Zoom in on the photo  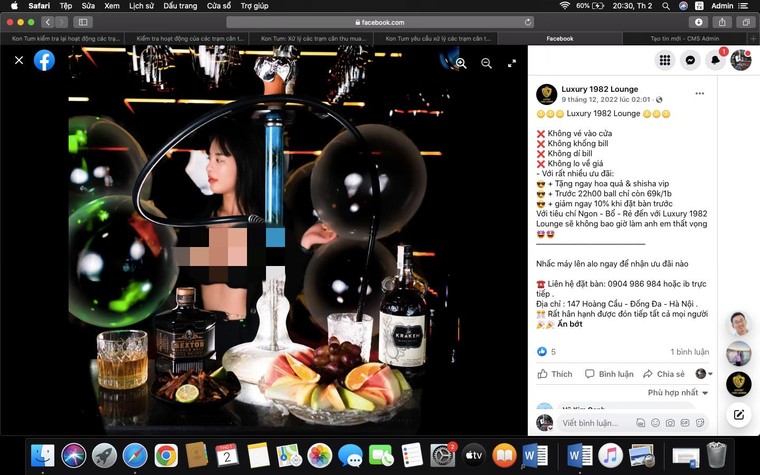click(461, 62)
